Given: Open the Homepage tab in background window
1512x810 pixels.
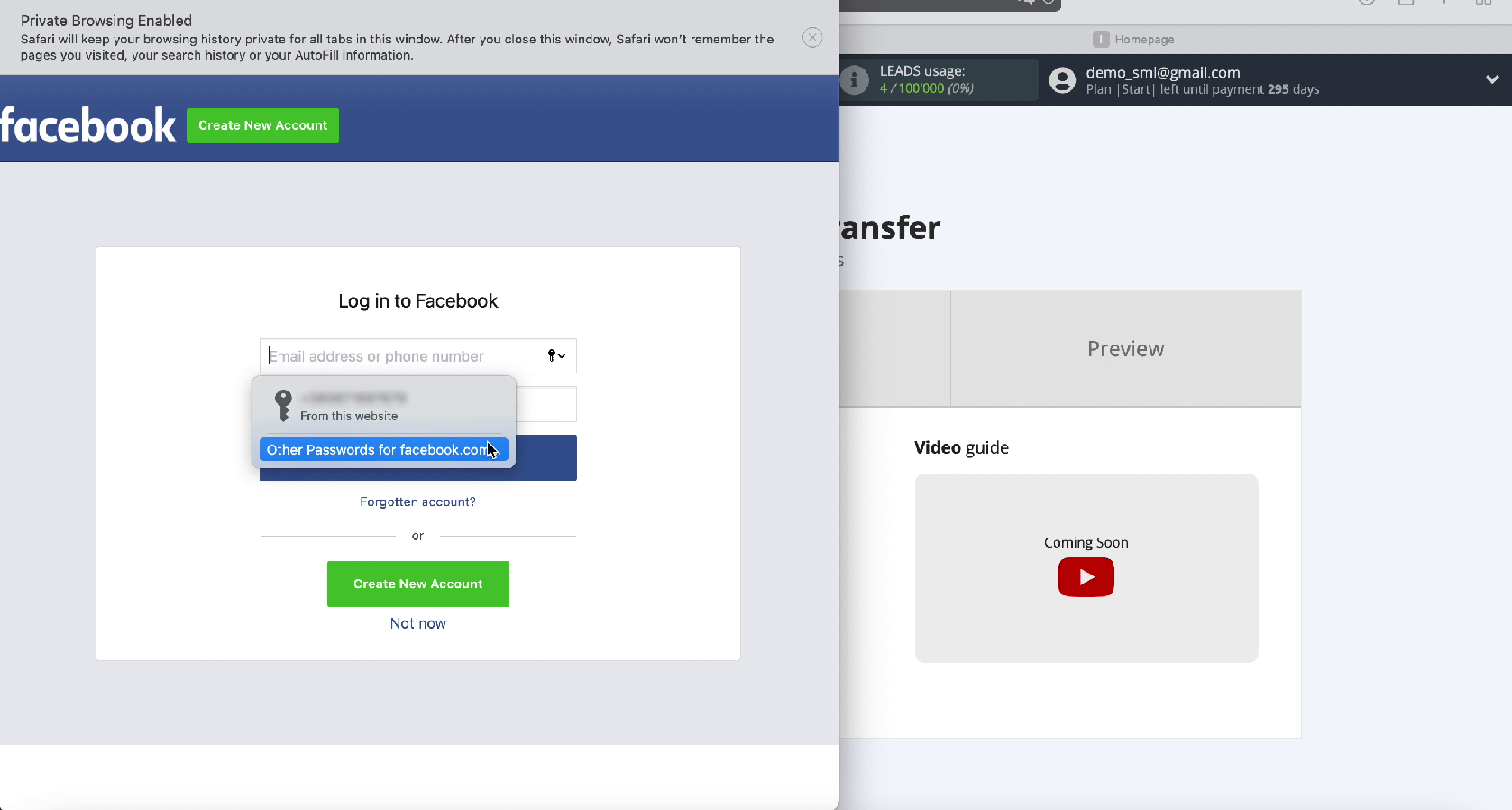Looking at the screenshot, I should tap(1134, 39).
